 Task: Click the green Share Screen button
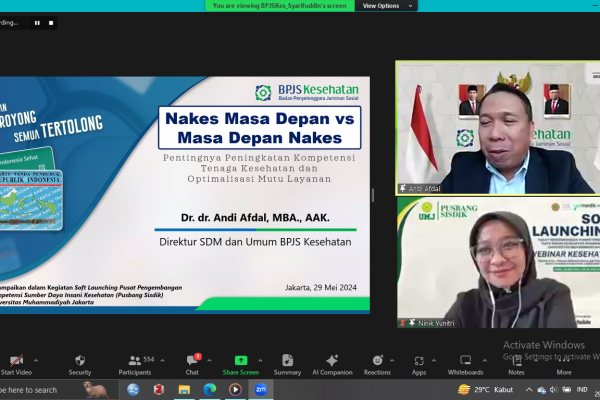[x=241, y=365]
